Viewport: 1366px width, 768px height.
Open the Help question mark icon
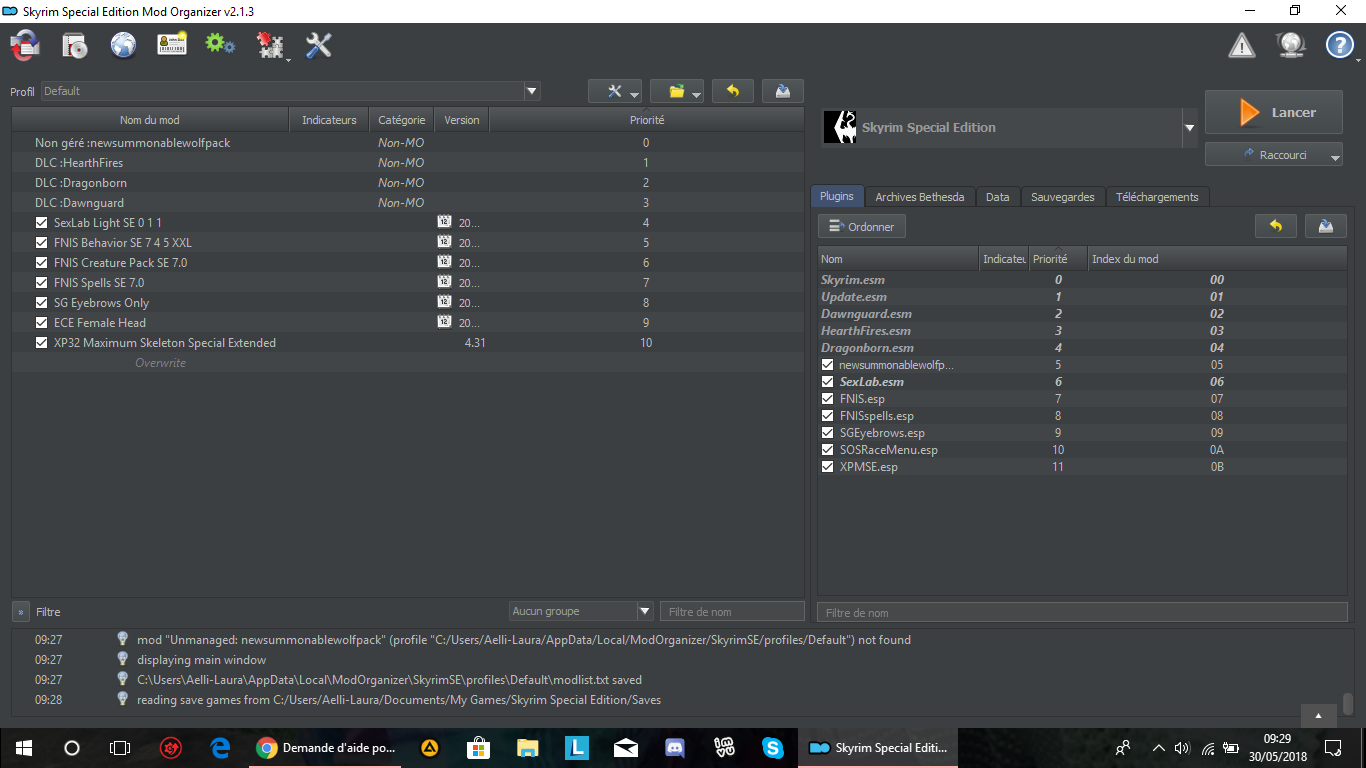pos(1340,45)
